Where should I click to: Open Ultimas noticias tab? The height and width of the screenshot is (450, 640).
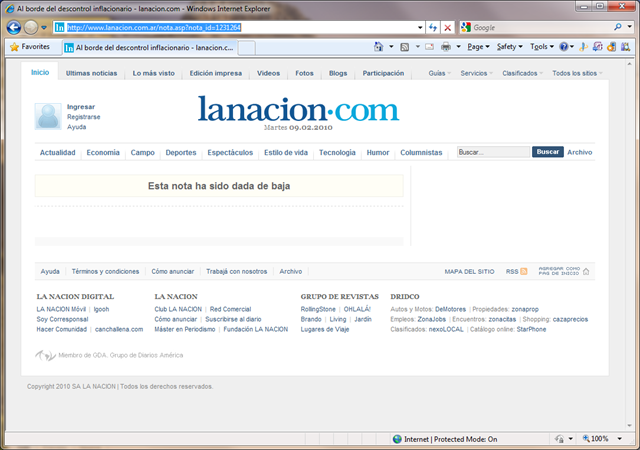91,73
